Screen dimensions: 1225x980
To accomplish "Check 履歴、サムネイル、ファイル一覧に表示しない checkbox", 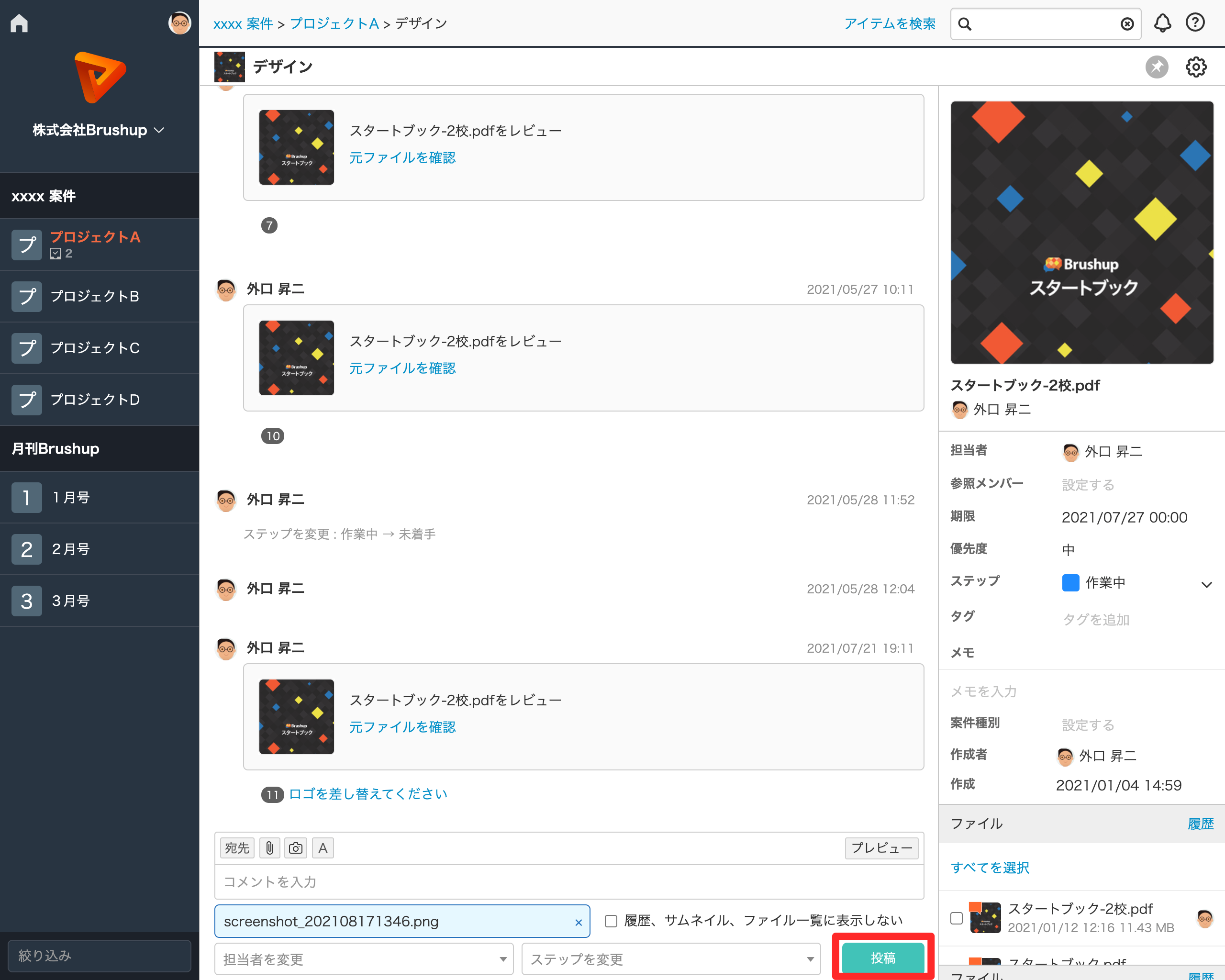I will click(x=611, y=921).
